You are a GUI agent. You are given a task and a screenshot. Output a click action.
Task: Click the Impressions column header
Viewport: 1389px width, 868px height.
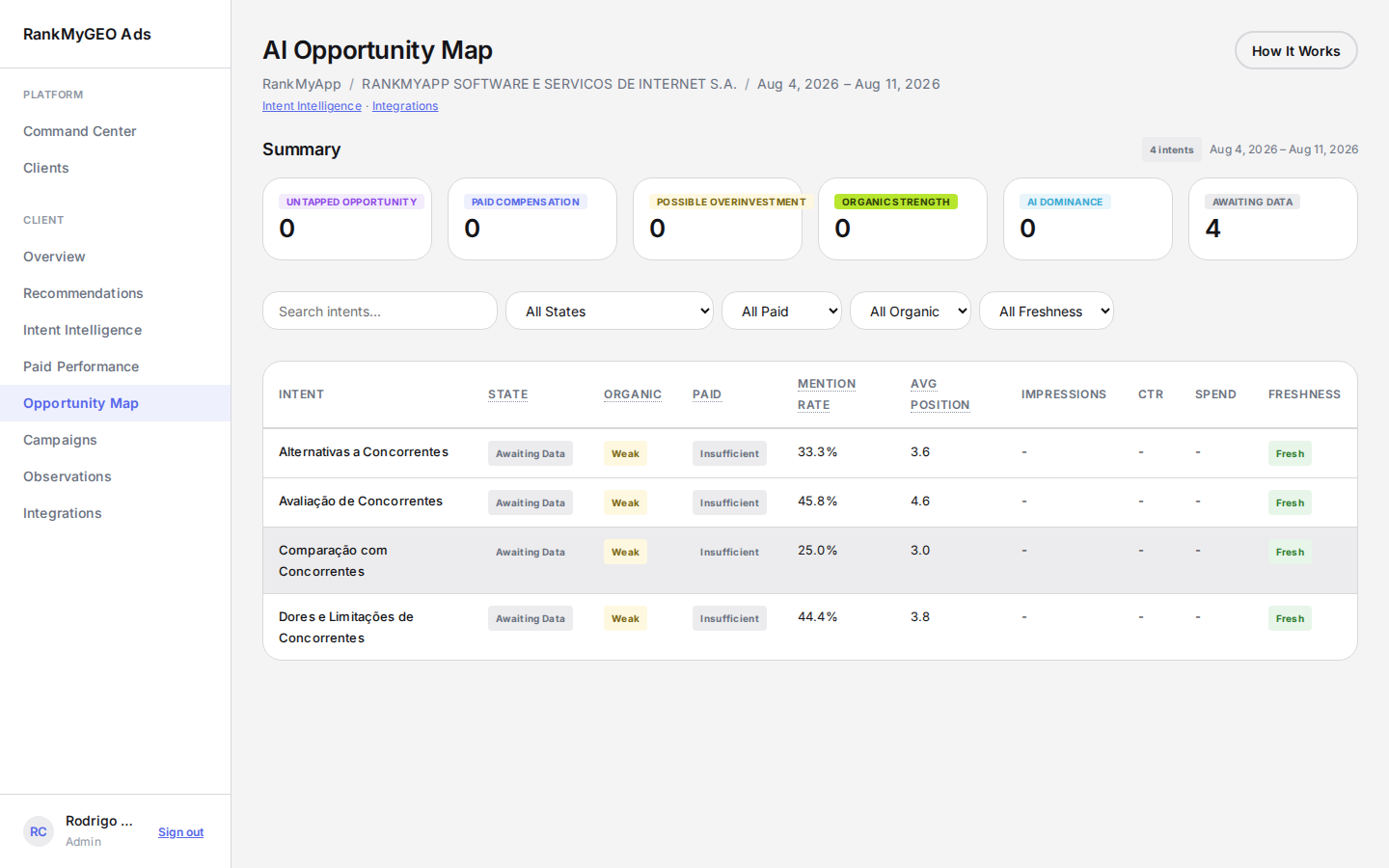click(x=1064, y=394)
